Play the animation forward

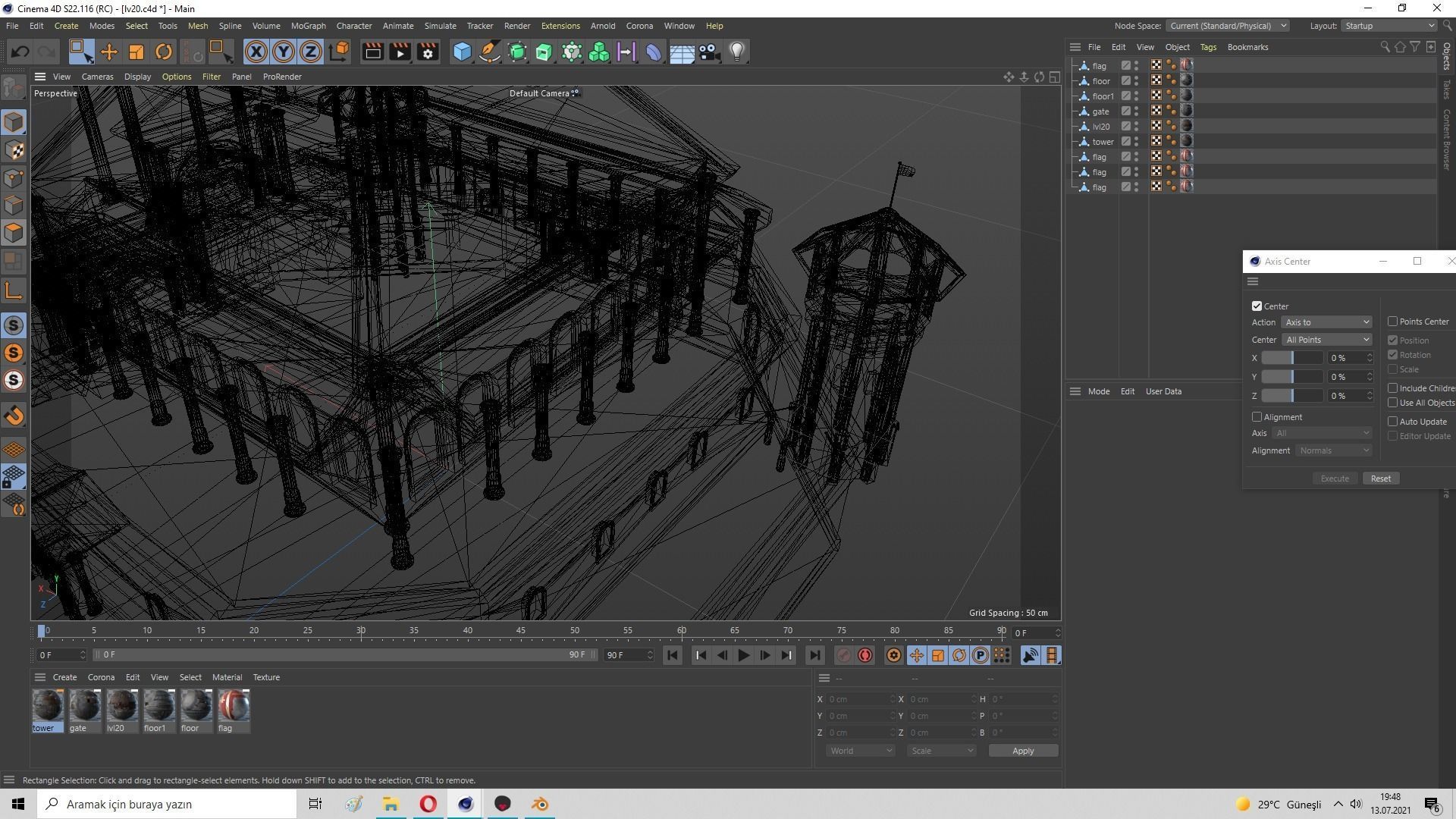[743, 655]
